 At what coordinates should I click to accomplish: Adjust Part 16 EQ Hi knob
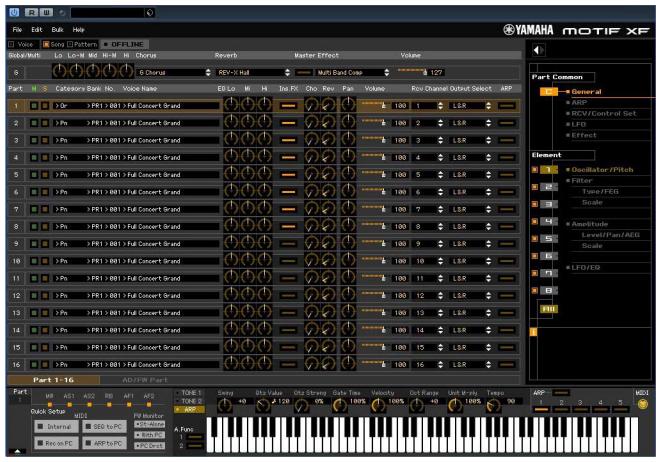(x=264, y=364)
